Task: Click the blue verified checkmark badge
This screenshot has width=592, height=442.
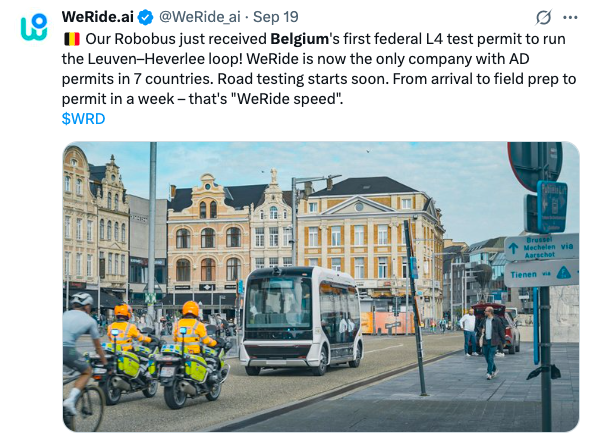Action: tap(145, 17)
